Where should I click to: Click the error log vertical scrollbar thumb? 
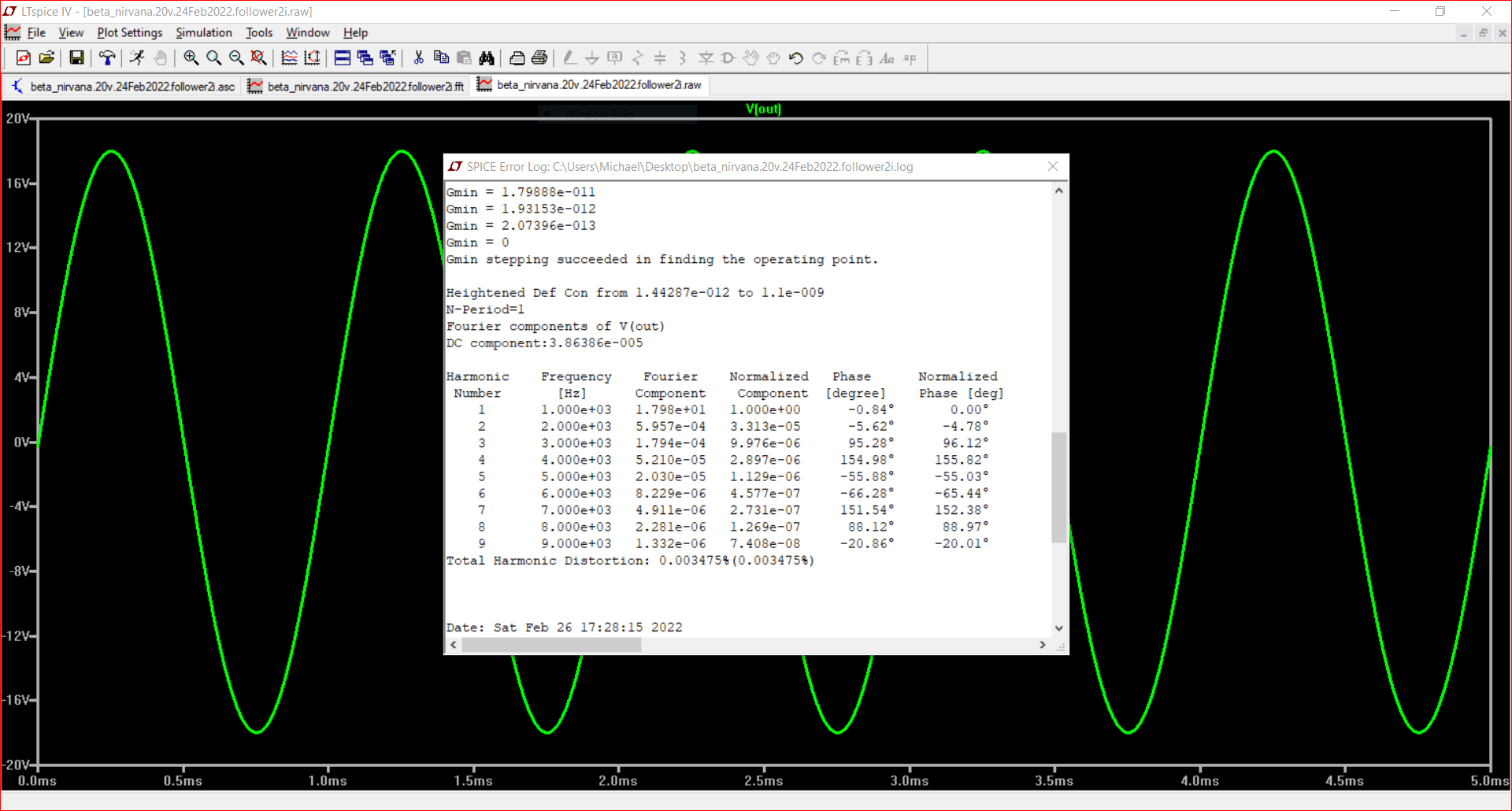1059,487
